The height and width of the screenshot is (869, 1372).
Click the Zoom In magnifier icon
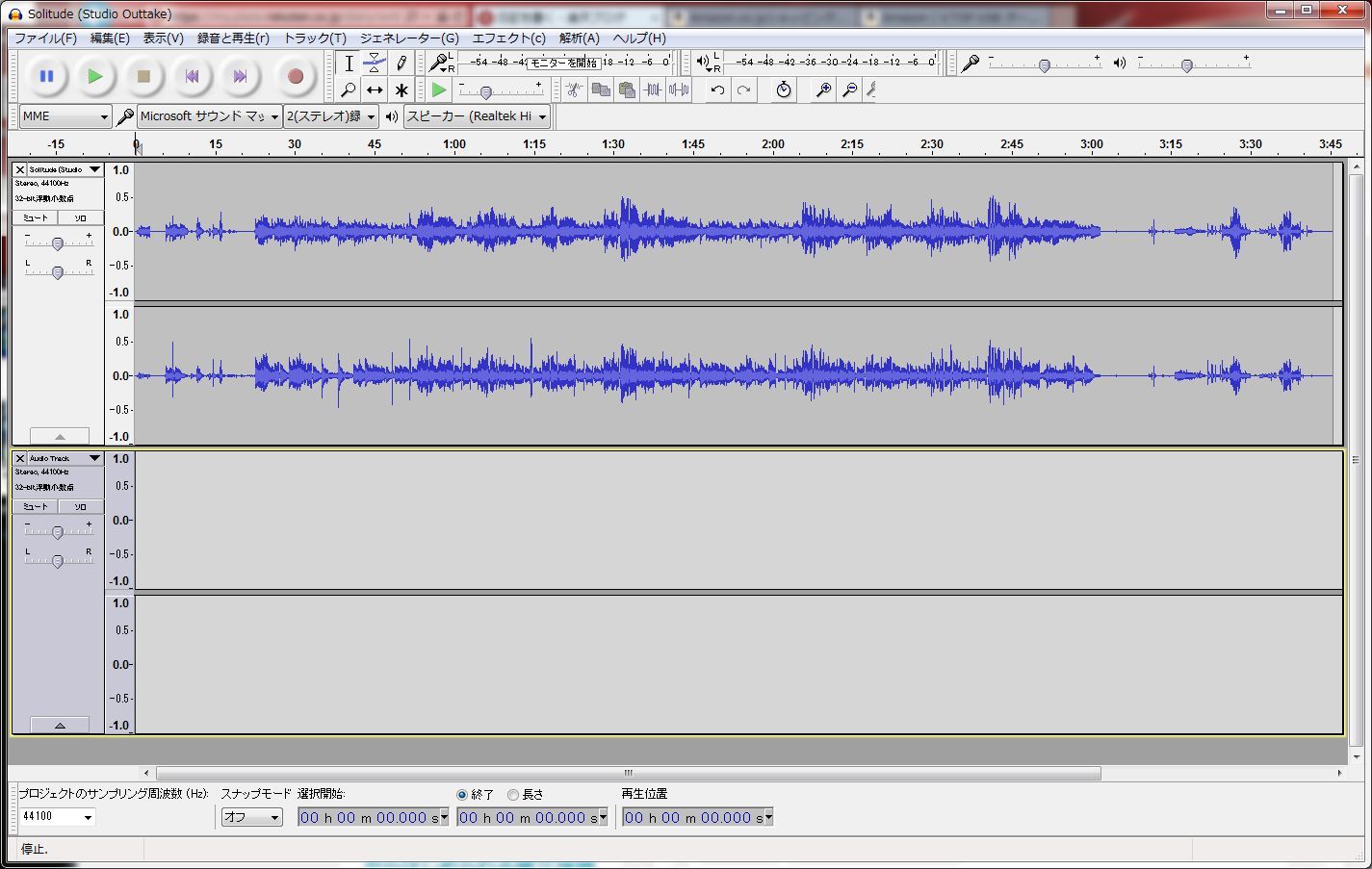pyautogui.click(x=823, y=90)
